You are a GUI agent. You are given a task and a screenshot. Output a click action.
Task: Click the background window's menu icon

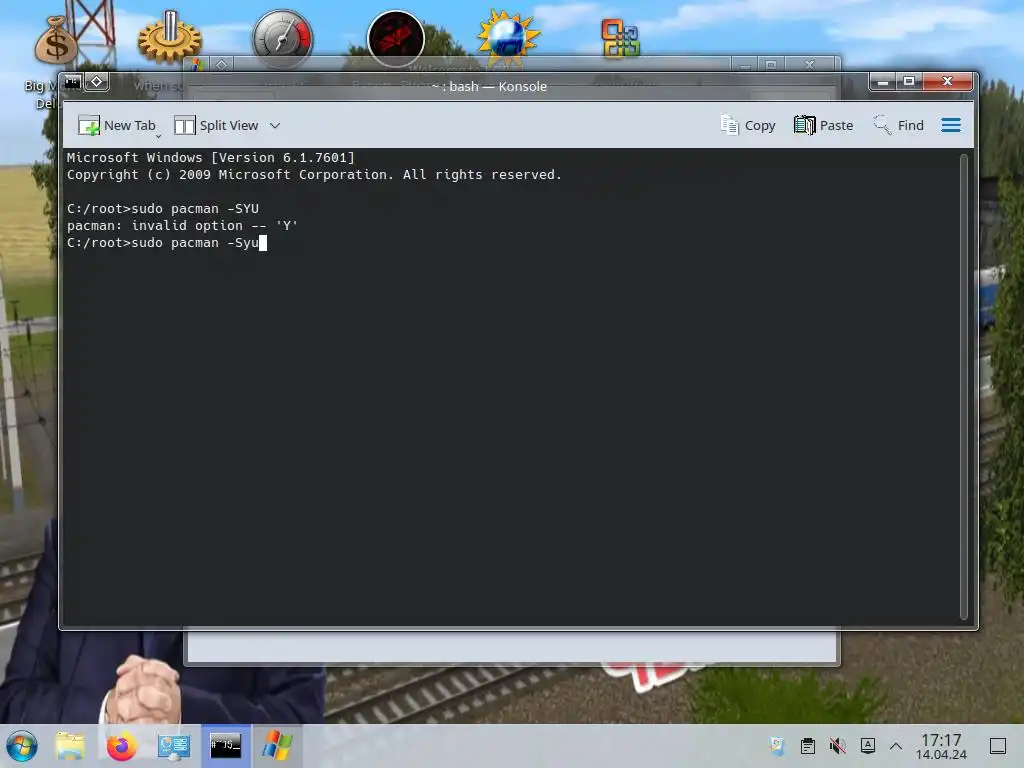[197, 65]
